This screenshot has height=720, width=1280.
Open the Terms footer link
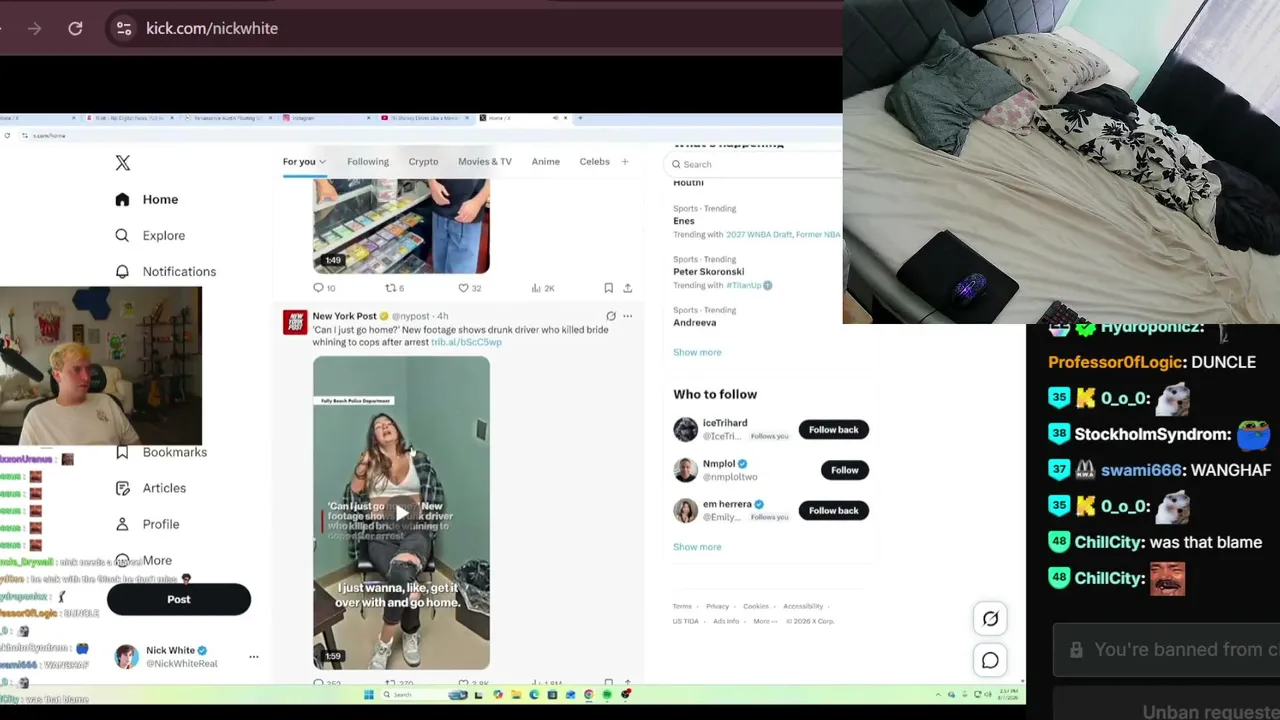point(682,606)
